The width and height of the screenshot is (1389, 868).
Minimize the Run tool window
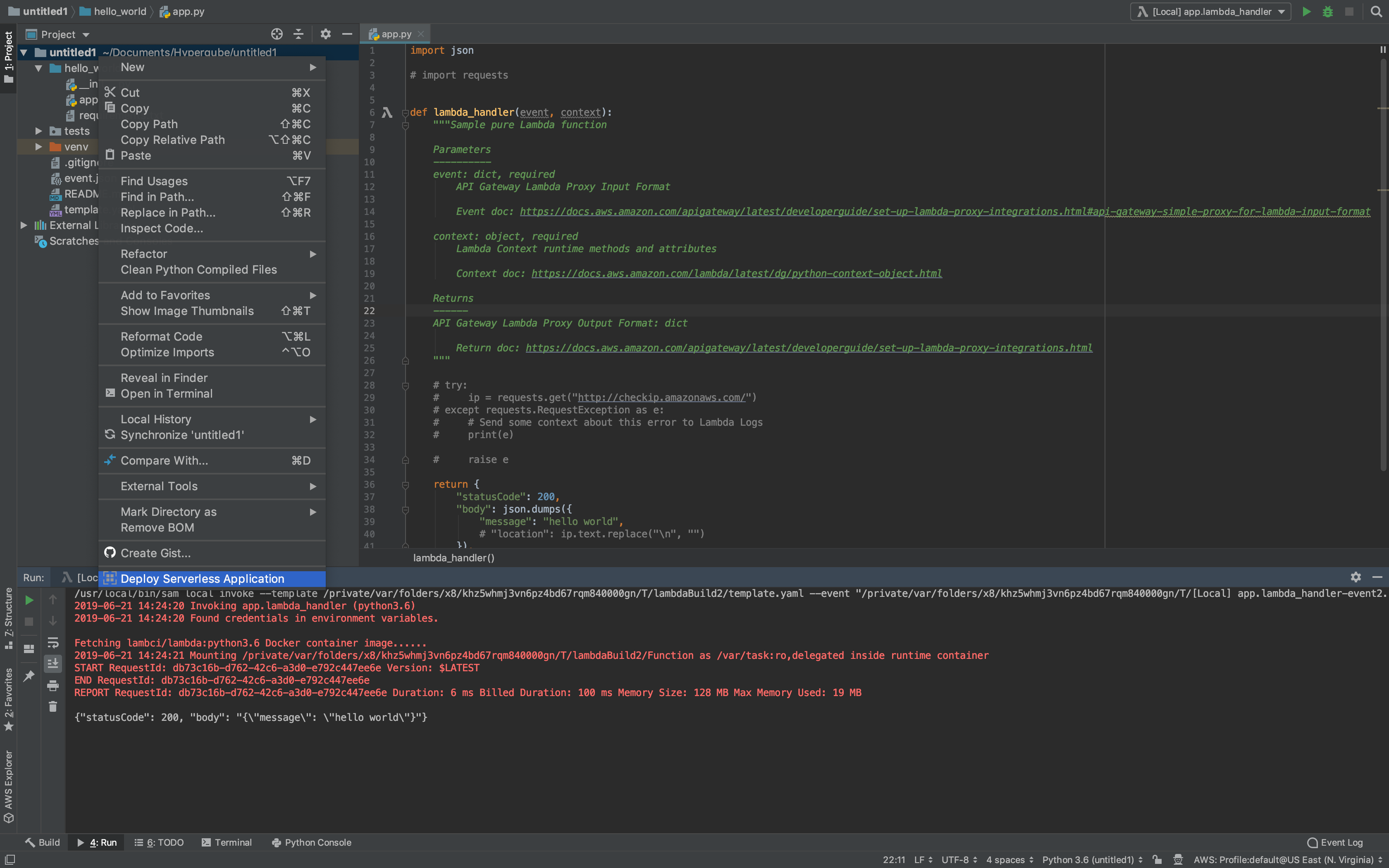(x=1377, y=577)
